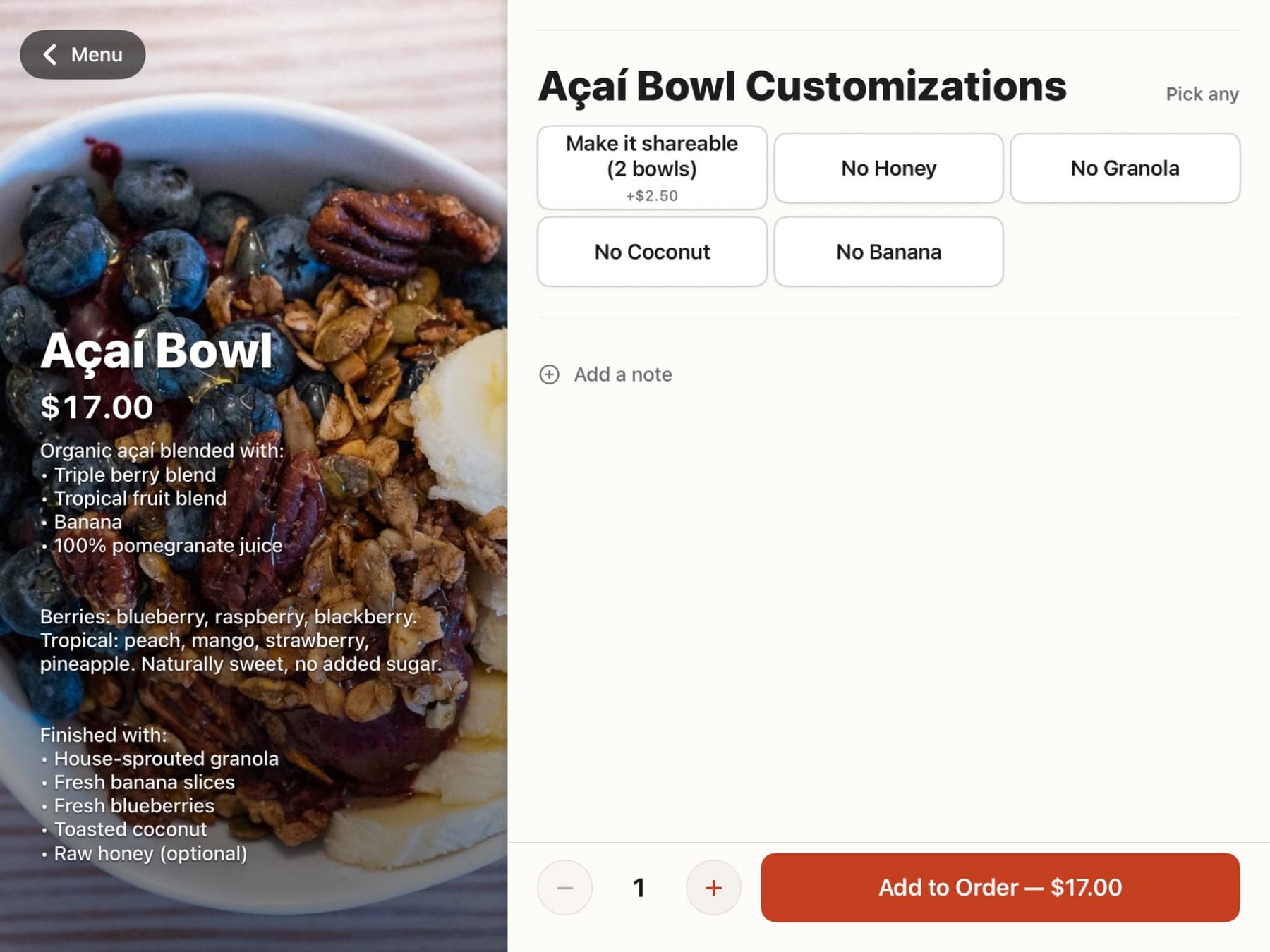Pick the No Banana option
This screenshot has height=952, width=1270.
pos(888,252)
